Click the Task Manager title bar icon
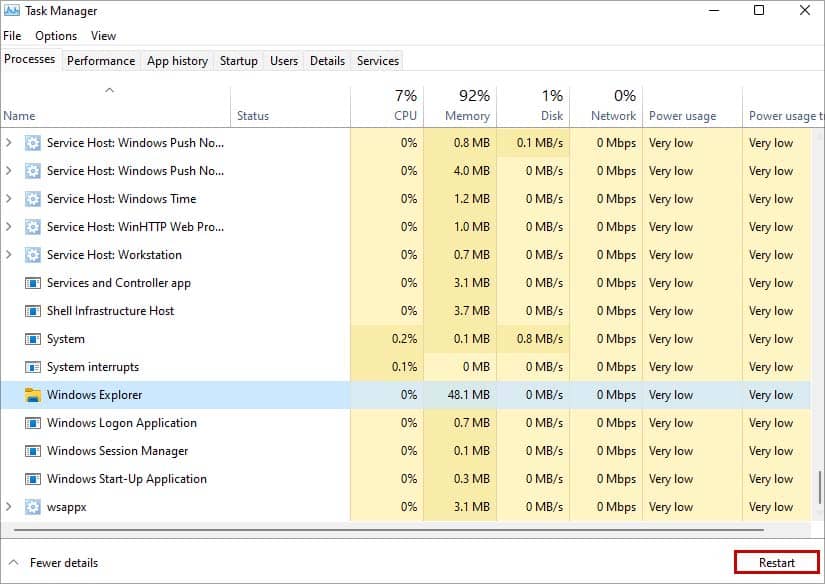The width and height of the screenshot is (825, 584). (x=12, y=11)
